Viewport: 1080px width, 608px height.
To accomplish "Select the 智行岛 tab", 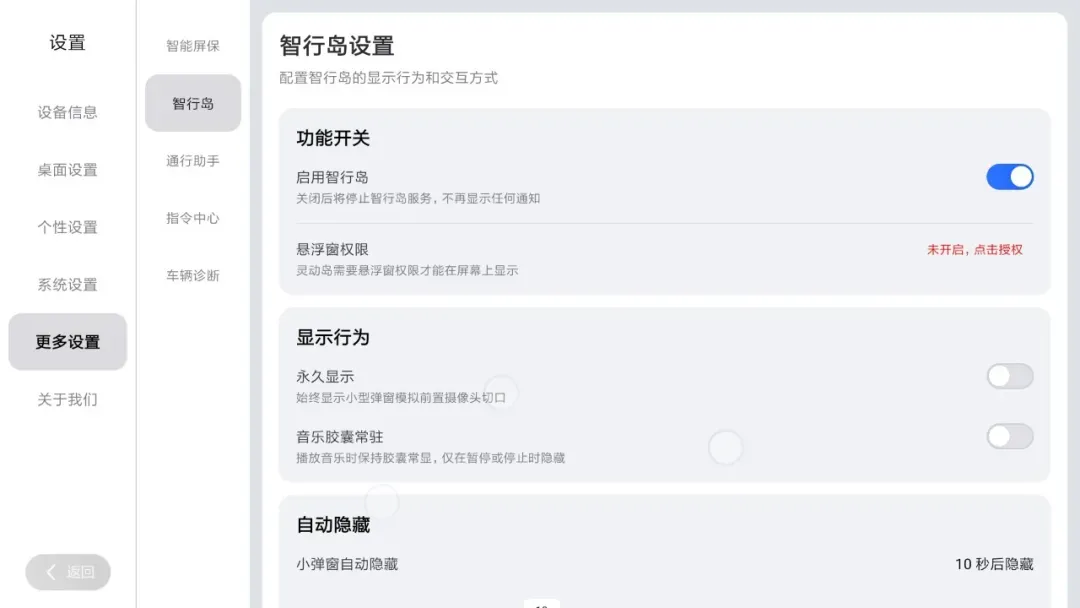I will click(192, 103).
